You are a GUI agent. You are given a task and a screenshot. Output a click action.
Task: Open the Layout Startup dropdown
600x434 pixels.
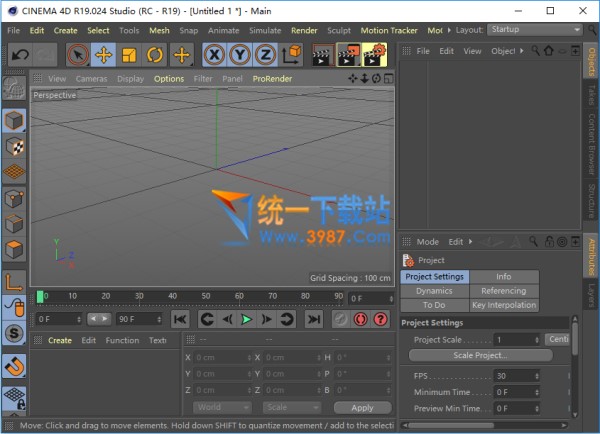[535, 29]
